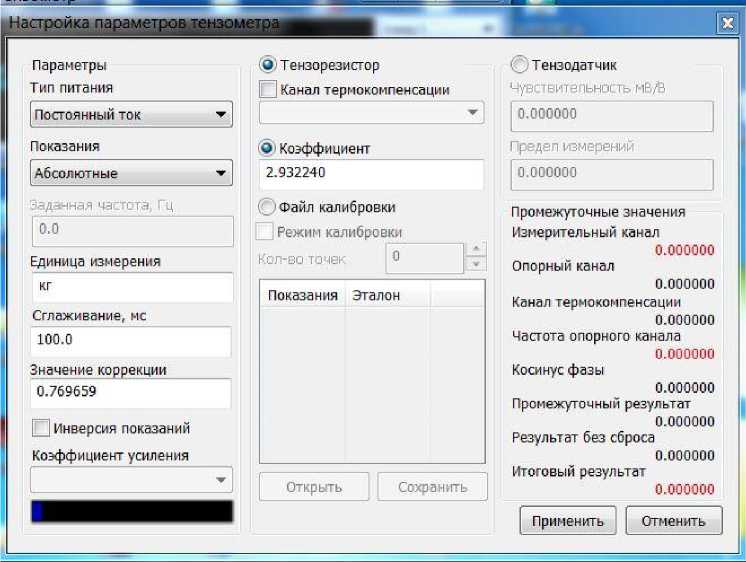Focus the Сглаживание, мс input field
This screenshot has height=562, width=746.
click(131, 341)
